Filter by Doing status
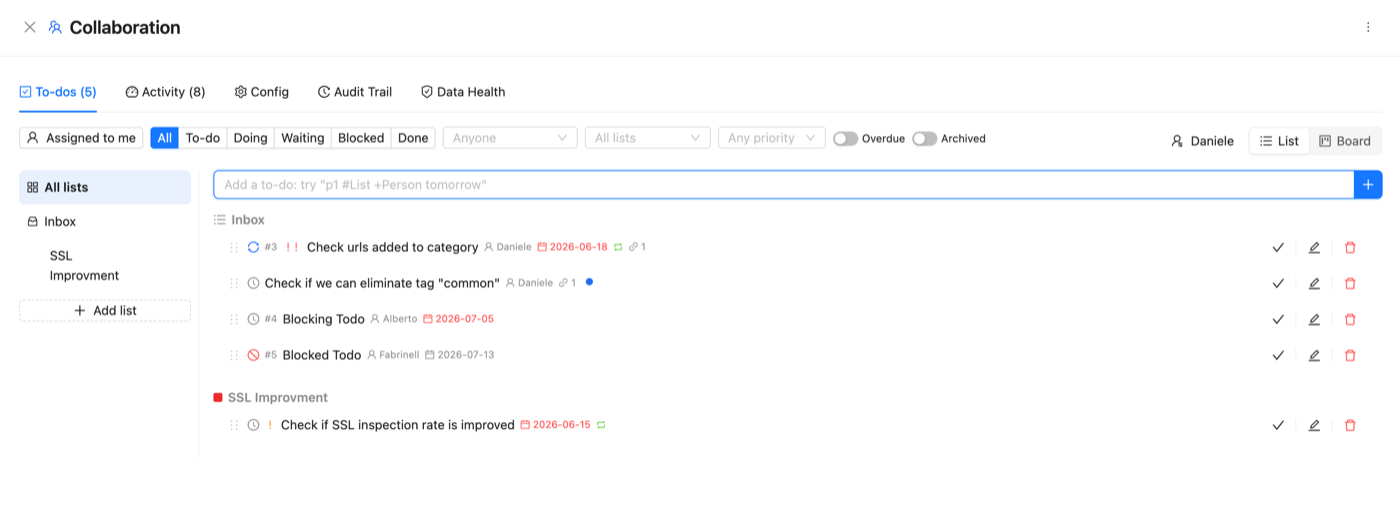Screen dimensions: 1400x513 click(251, 138)
